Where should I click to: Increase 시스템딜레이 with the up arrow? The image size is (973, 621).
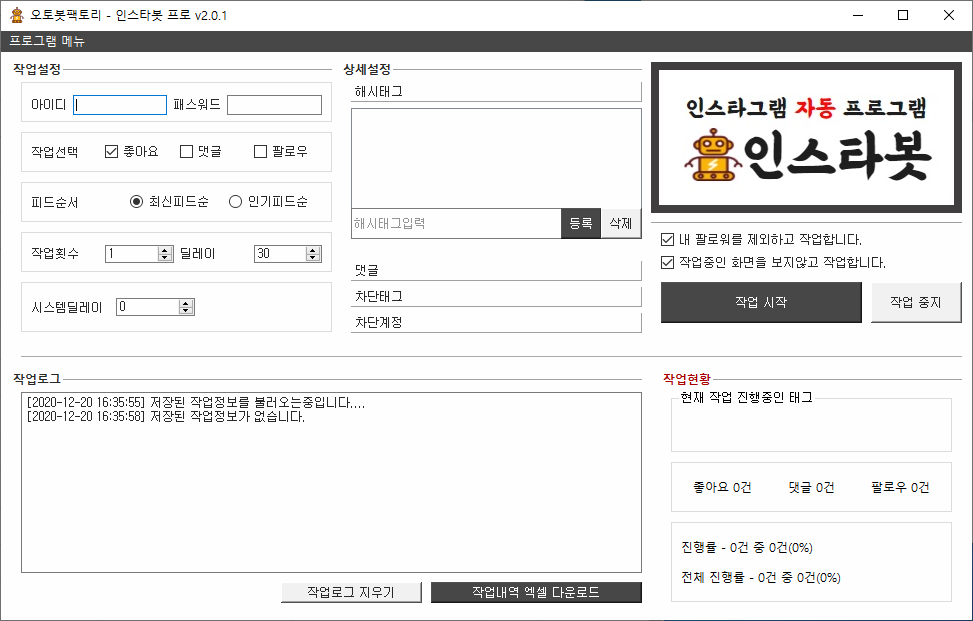click(186, 303)
